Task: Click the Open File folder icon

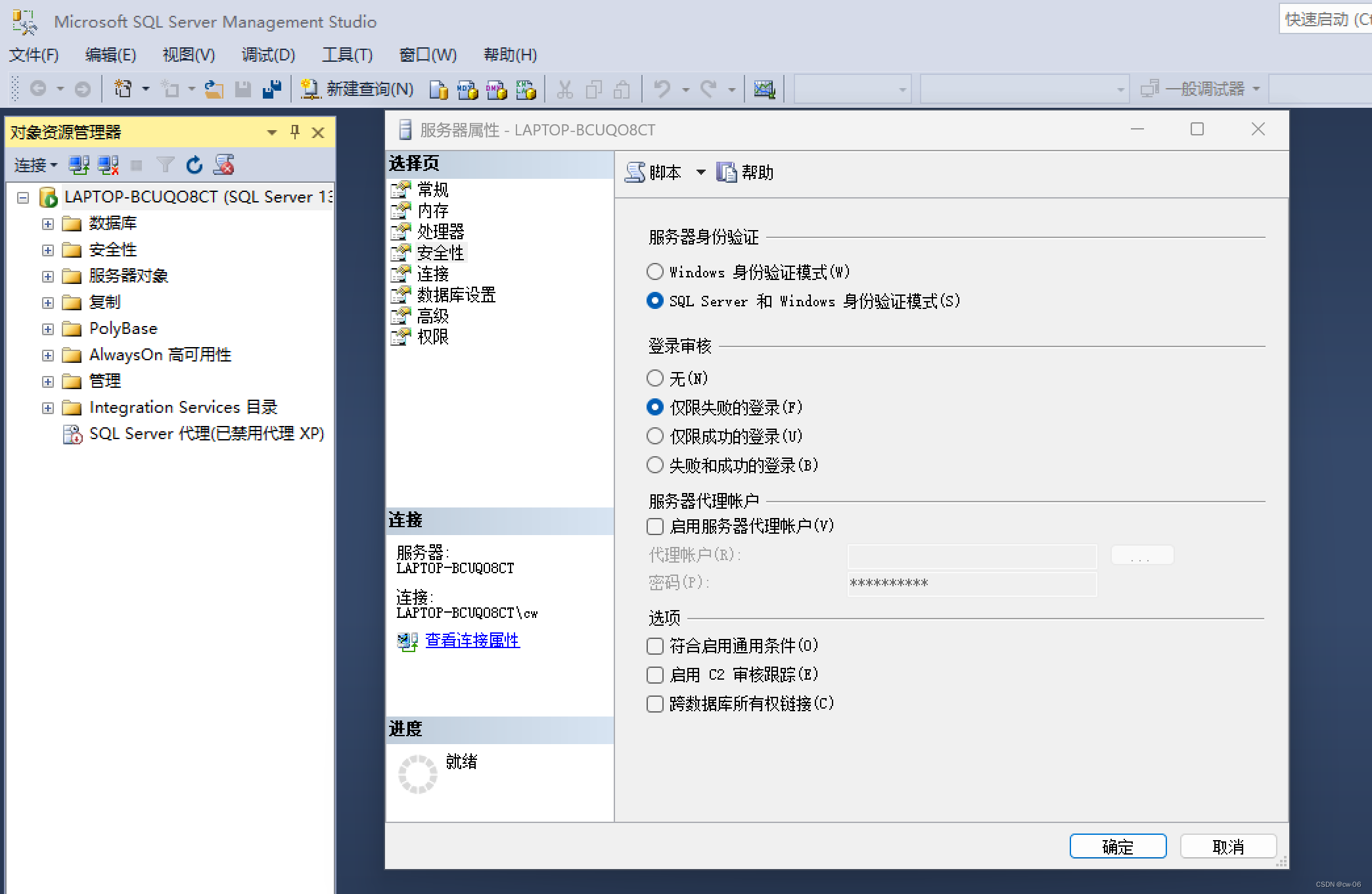Action: point(214,89)
